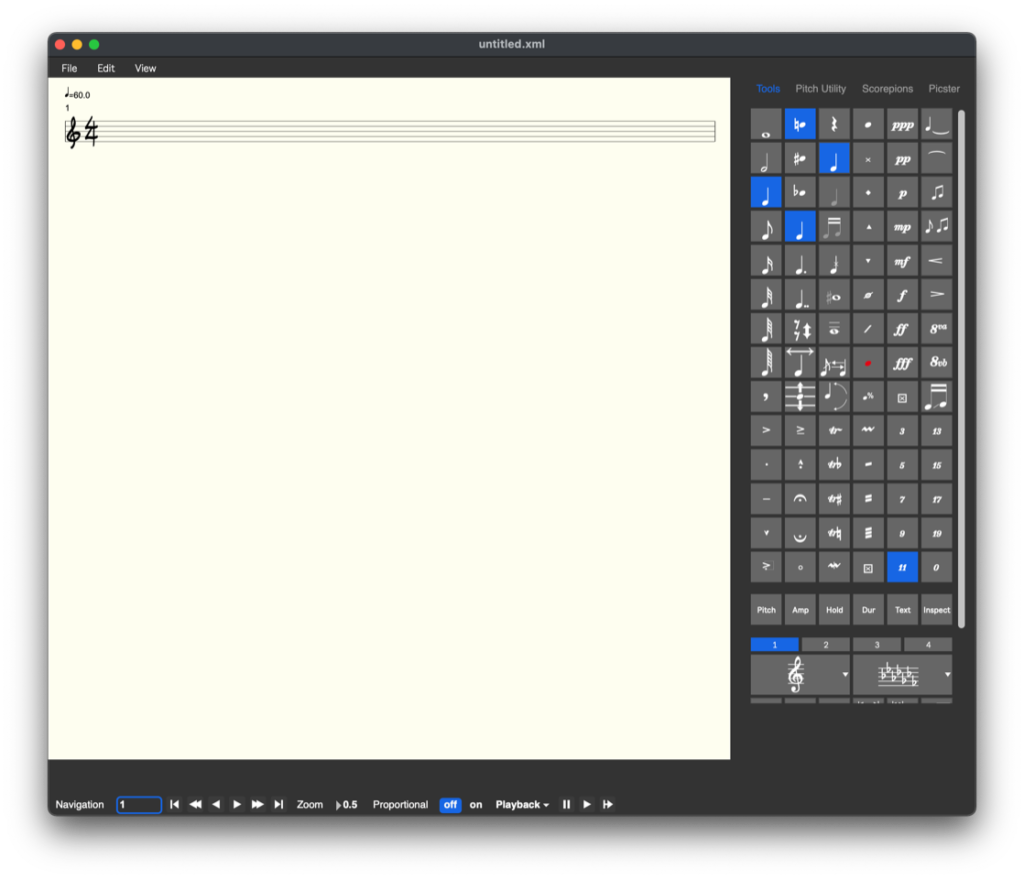The width and height of the screenshot is (1024, 879).
Task: Open the clef selection dropdown
Action: point(800,675)
